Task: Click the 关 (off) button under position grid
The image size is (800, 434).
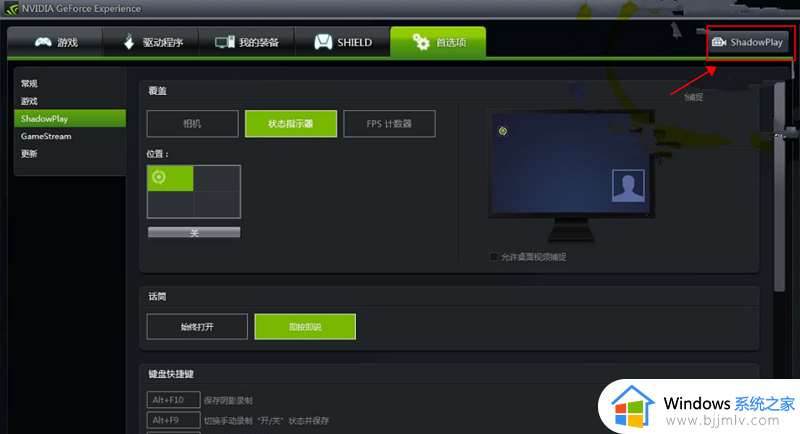Action: pyautogui.click(x=194, y=233)
